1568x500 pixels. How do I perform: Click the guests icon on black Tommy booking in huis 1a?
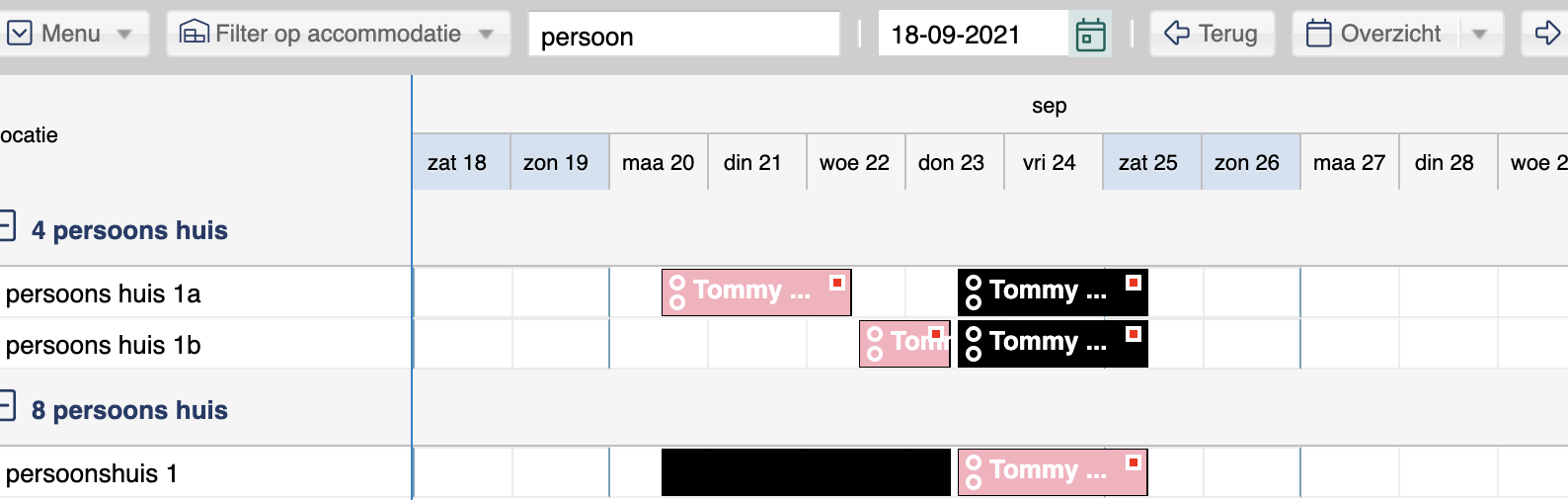(x=974, y=292)
